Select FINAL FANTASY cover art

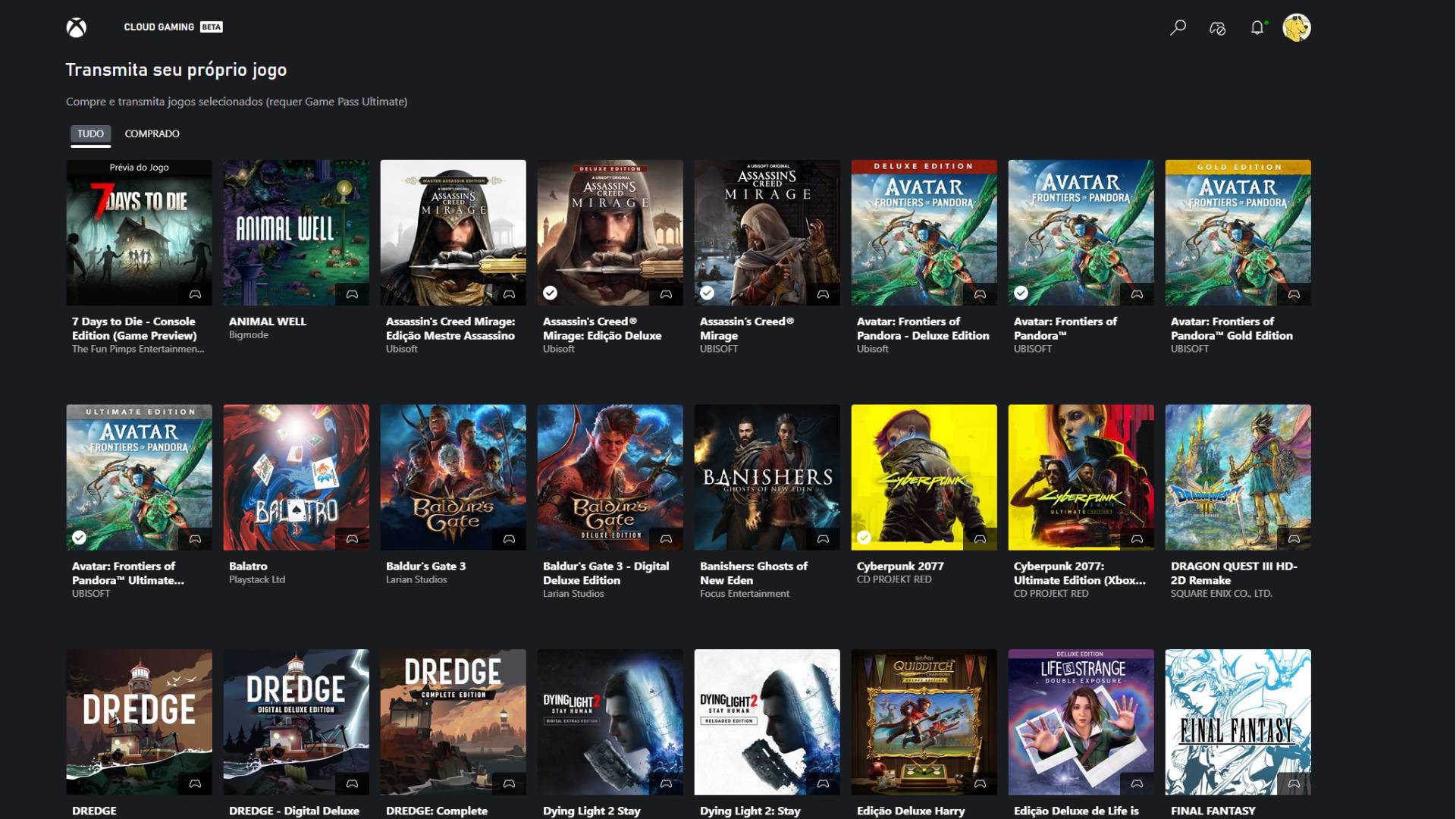[x=1238, y=722]
